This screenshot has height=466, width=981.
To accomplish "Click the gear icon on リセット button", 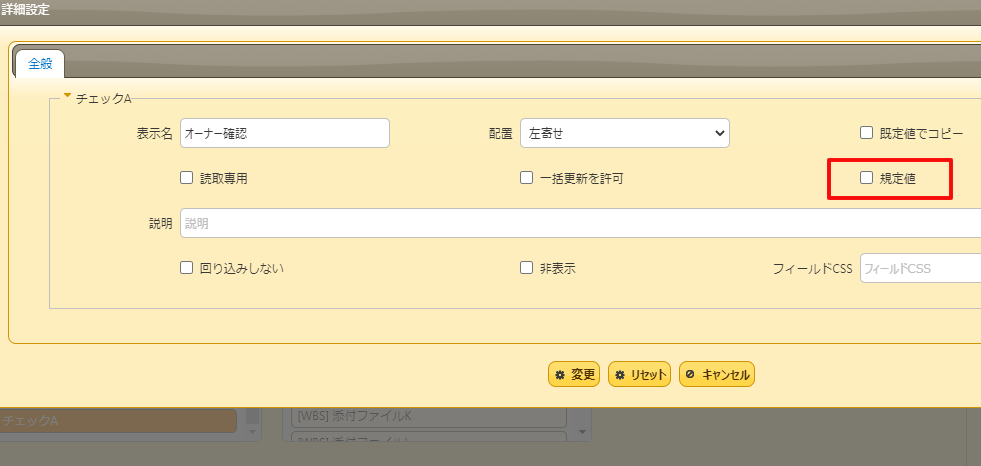I will (x=620, y=375).
